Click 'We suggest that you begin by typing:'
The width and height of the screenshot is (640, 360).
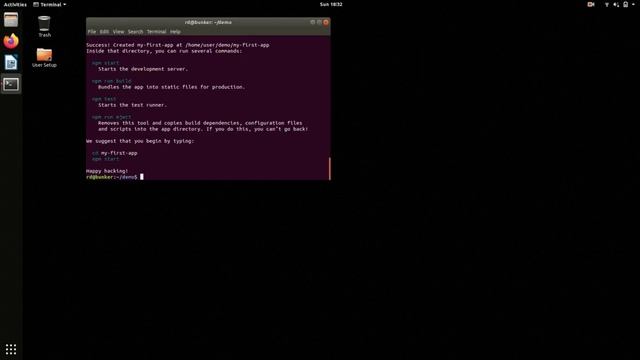coord(140,141)
